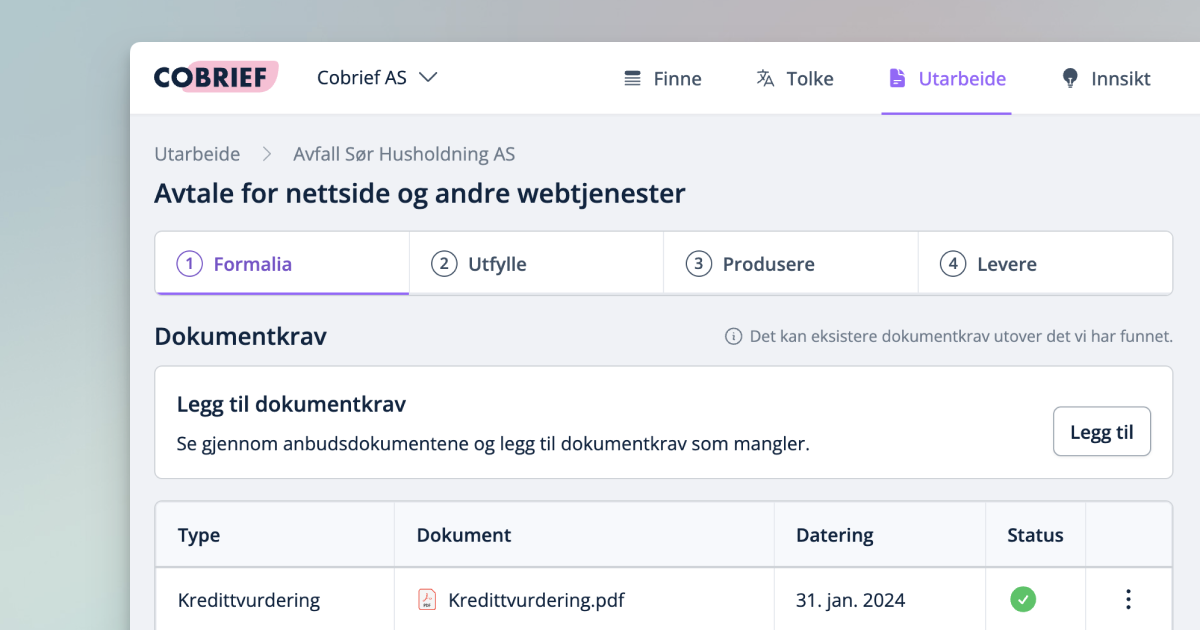Click the Legg til button
1200x630 pixels.
click(1102, 431)
